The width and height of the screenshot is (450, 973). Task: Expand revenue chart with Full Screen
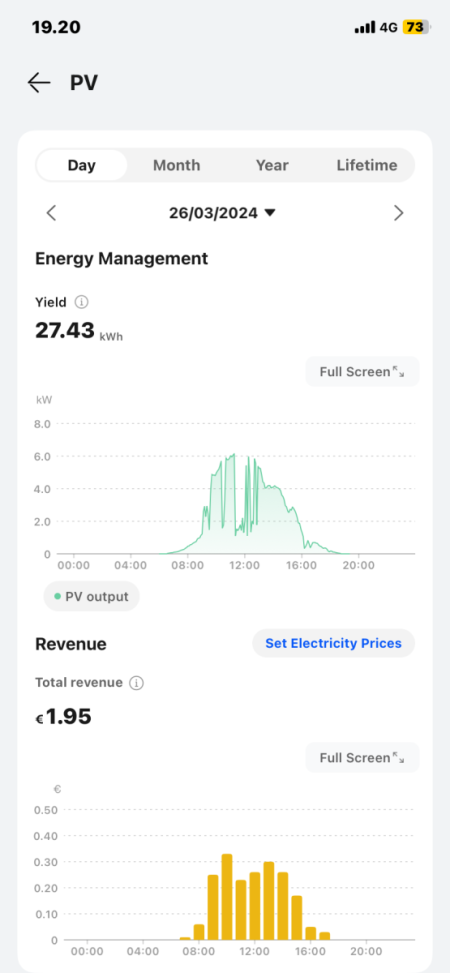(x=362, y=758)
